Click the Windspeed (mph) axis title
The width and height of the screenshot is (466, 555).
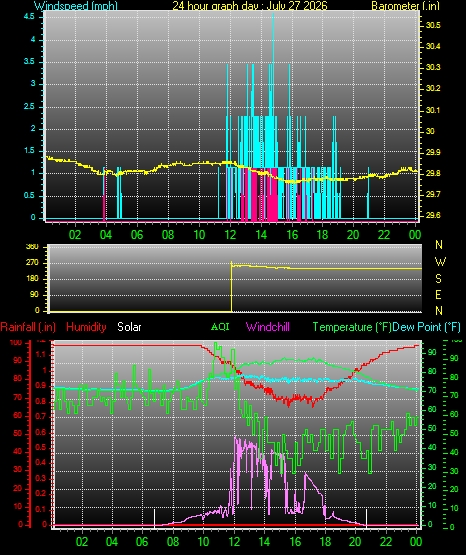point(76,5)
